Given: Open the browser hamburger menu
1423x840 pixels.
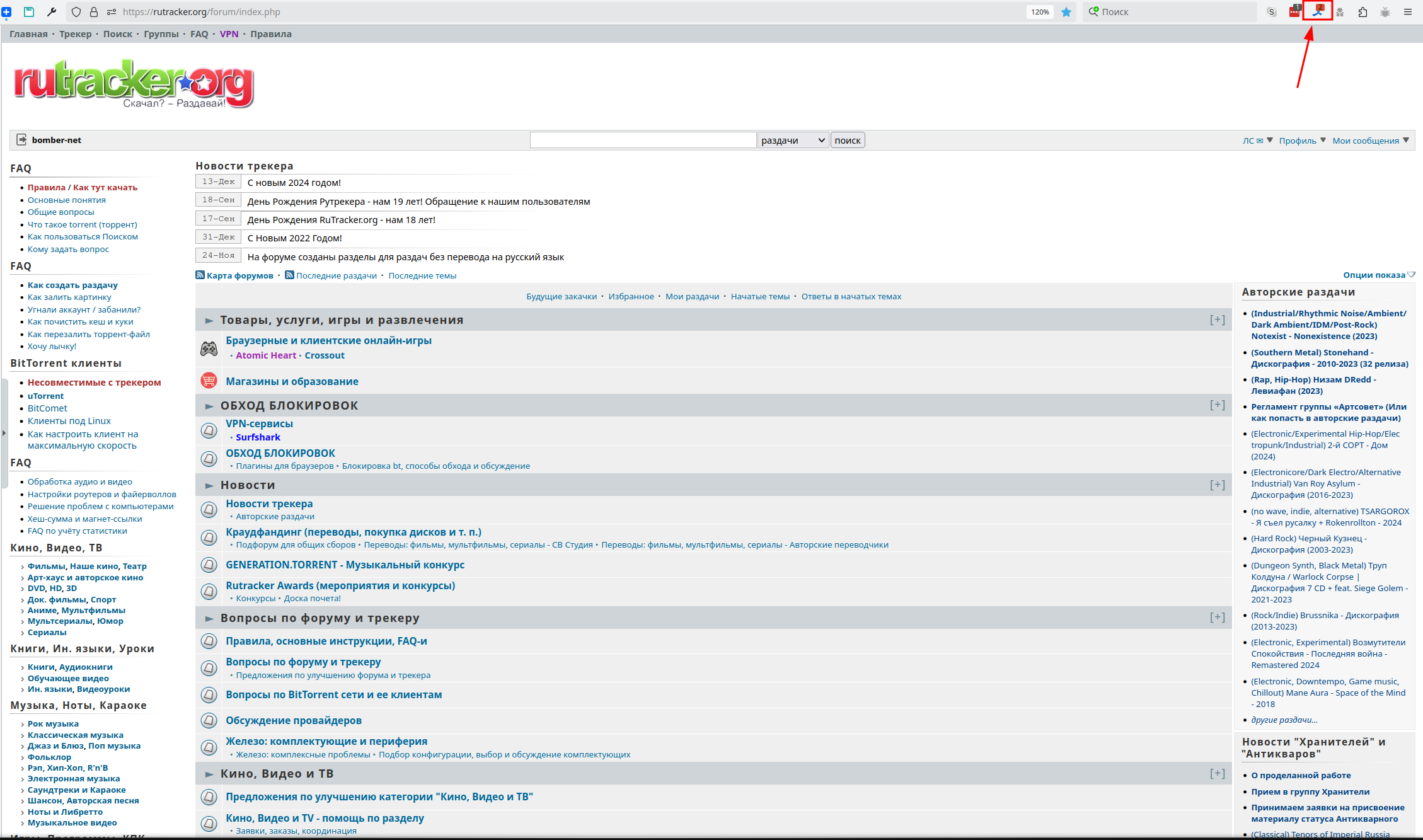Looking at the screenshot, I should click(x=1408, y=12).
